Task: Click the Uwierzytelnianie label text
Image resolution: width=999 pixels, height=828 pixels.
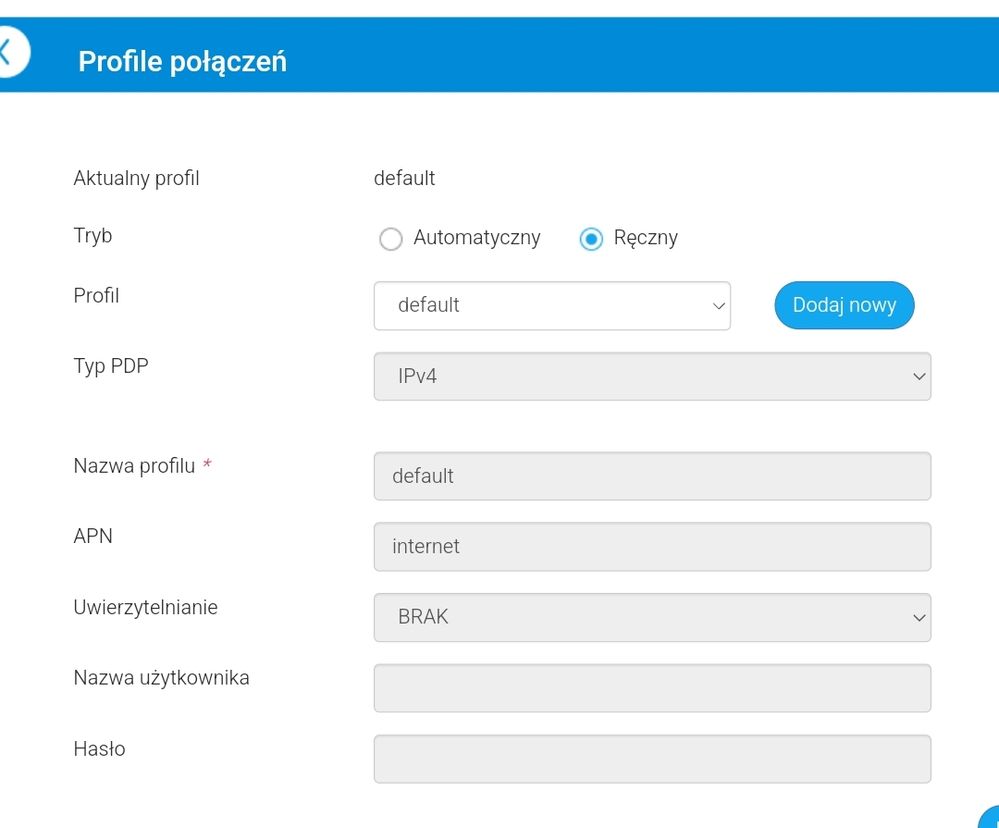Action: coord(145,607)
